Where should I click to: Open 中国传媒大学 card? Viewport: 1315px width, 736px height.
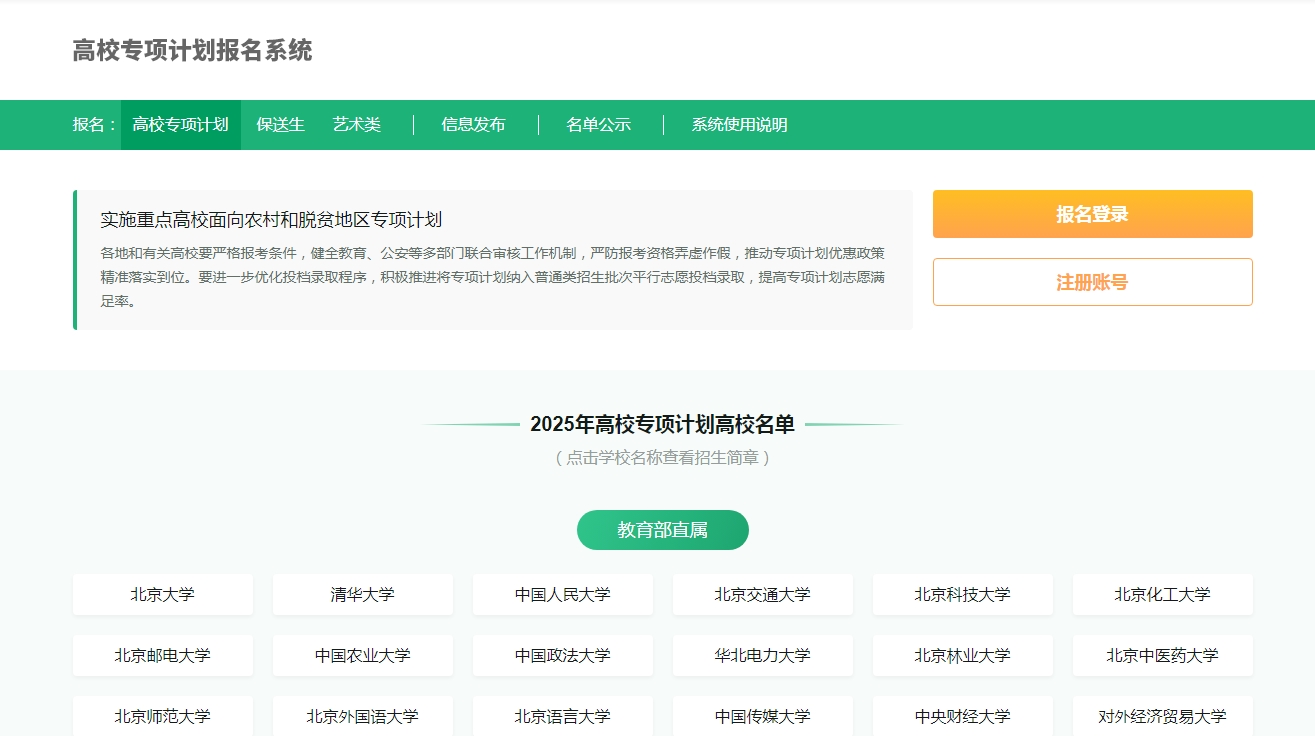[x=763, y=716]
